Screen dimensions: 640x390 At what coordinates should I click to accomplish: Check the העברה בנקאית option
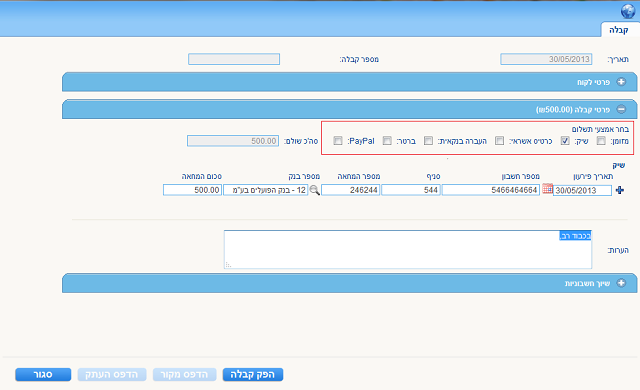pyautogui.click(x=428, y=141)
